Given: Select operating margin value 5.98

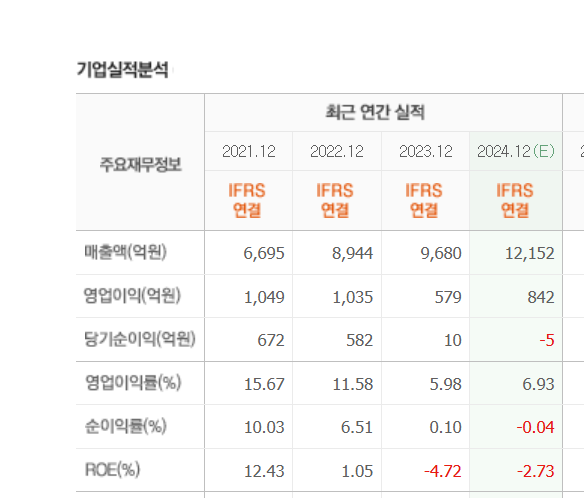Looking at the screenshot, I should (445, 384).
